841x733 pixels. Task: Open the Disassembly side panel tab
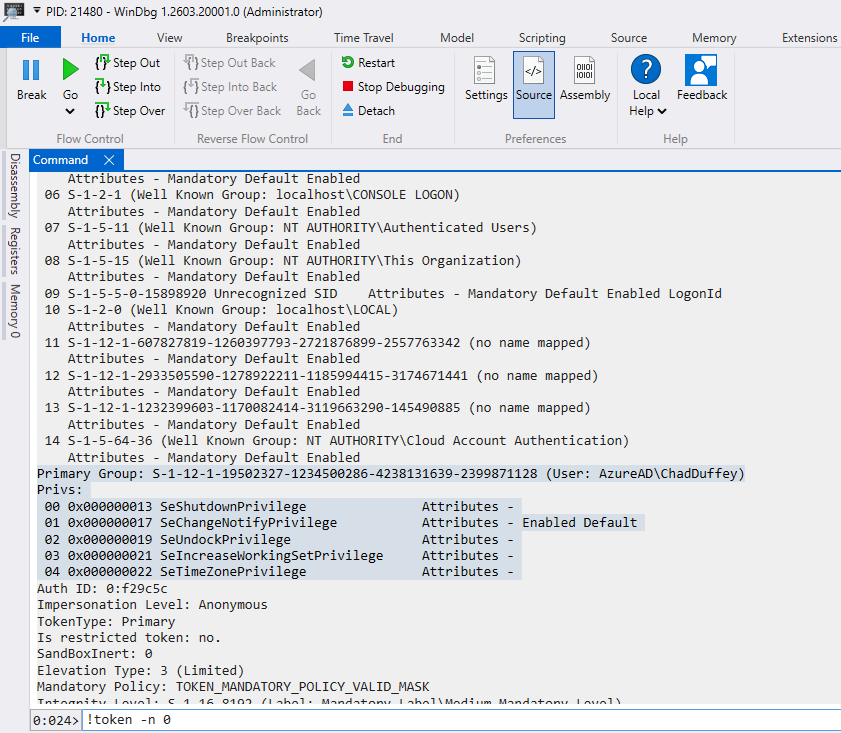[x=14, y=186]
